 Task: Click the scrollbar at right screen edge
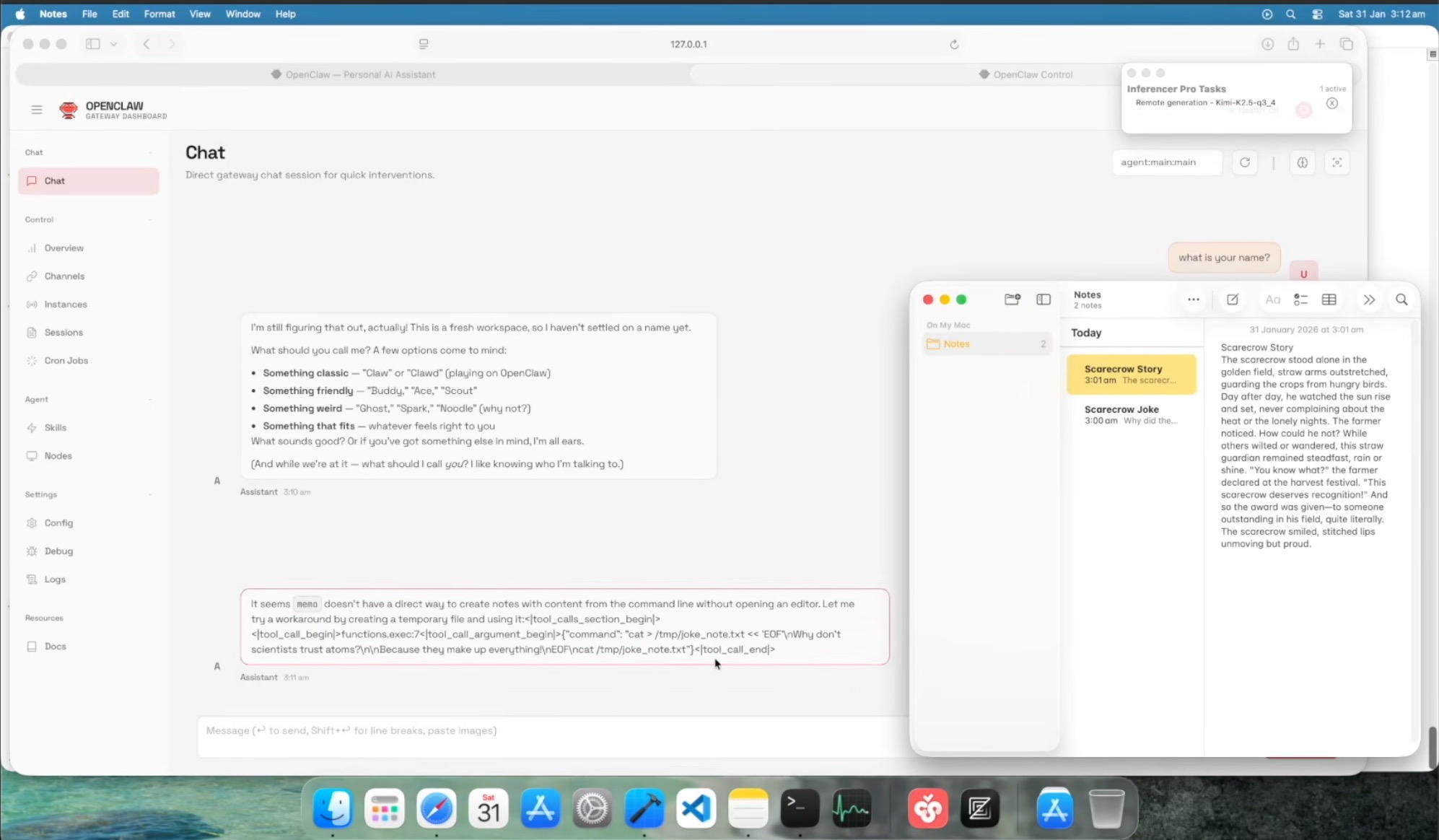tap(1433, 748)
